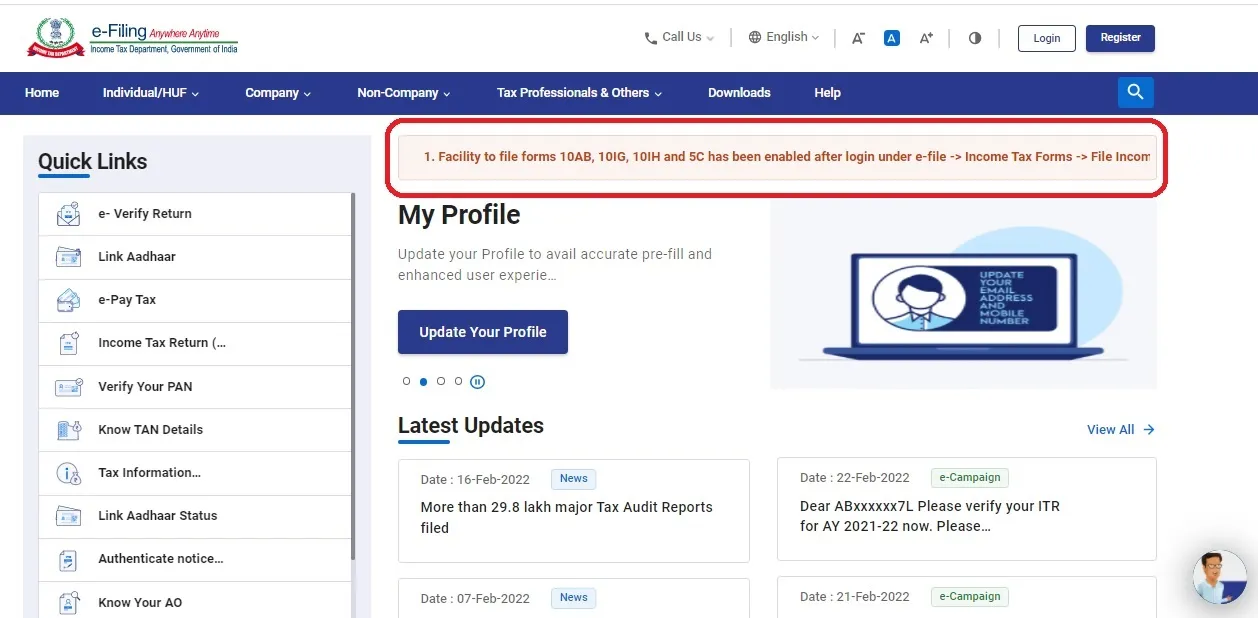Open the English language dropdown

(784, 37)
